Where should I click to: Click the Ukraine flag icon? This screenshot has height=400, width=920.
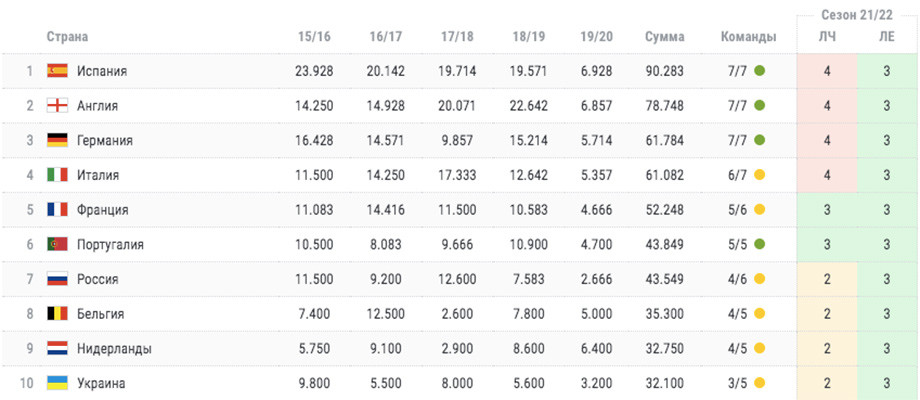(x=58, y=383)
